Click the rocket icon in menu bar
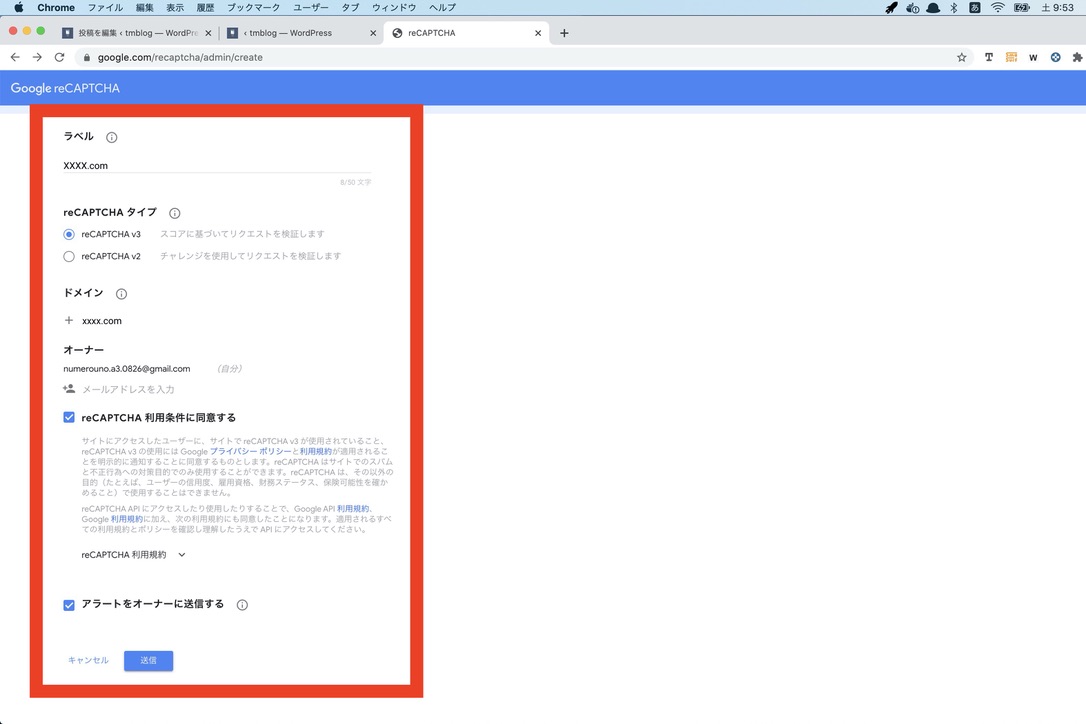 [891, 8]
